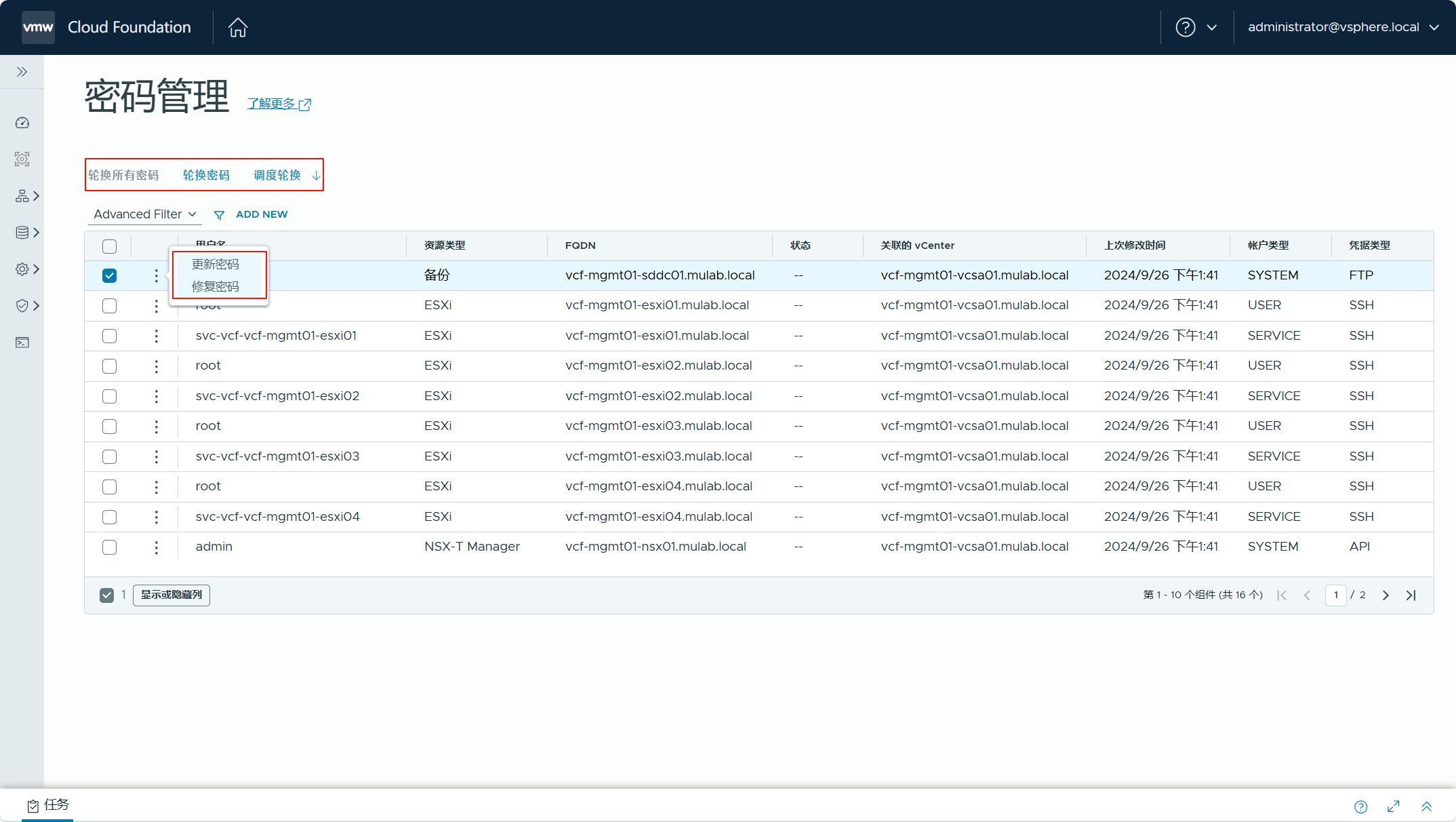Sort by 帐户类型 column header
1456x822 pixels.
click(x=1268, y=246)
